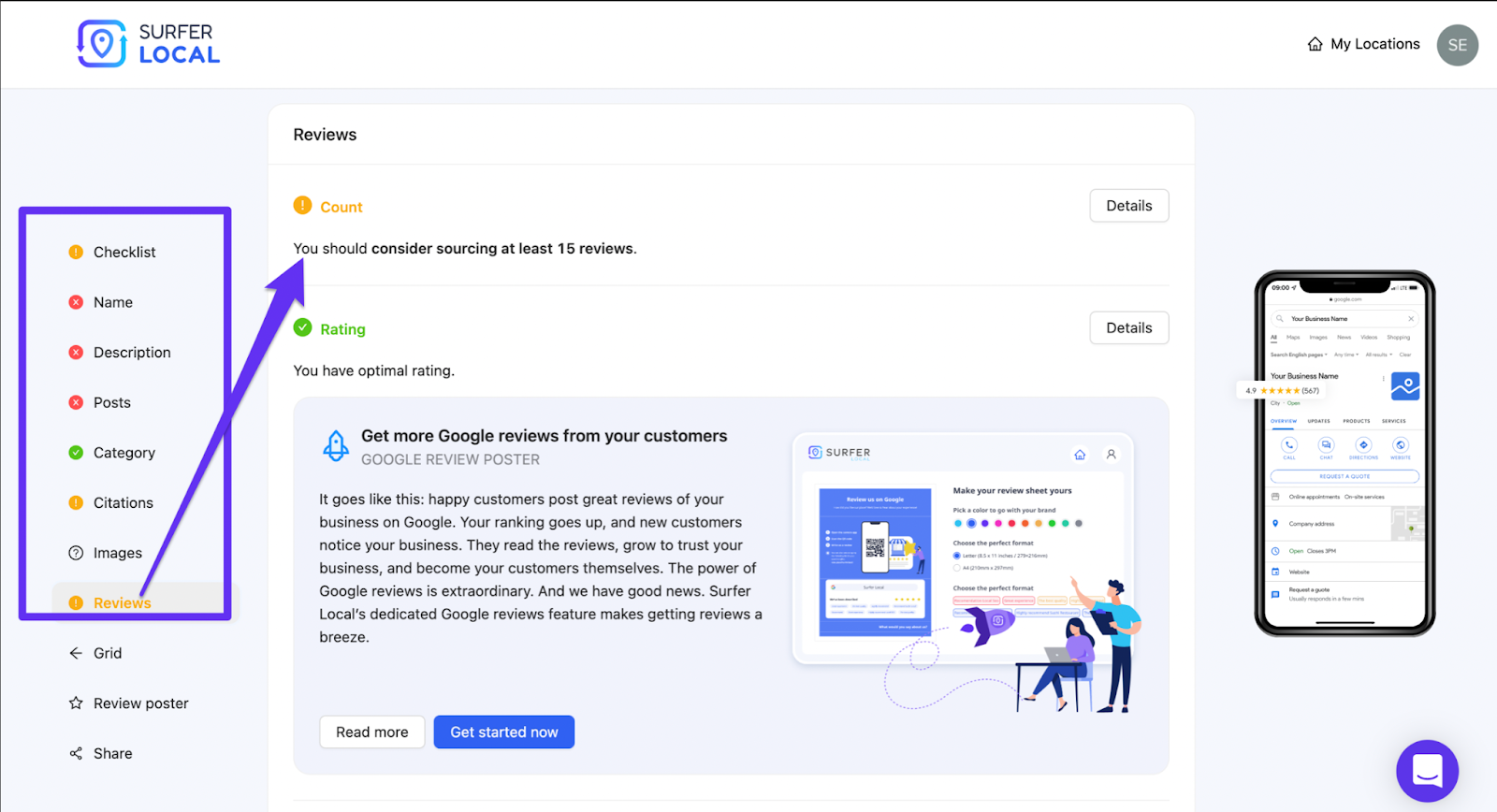The width and height of the screenshot is (1497, 812).
Task: Click the red error icon next to Description
Action: [x=76, y=352]
